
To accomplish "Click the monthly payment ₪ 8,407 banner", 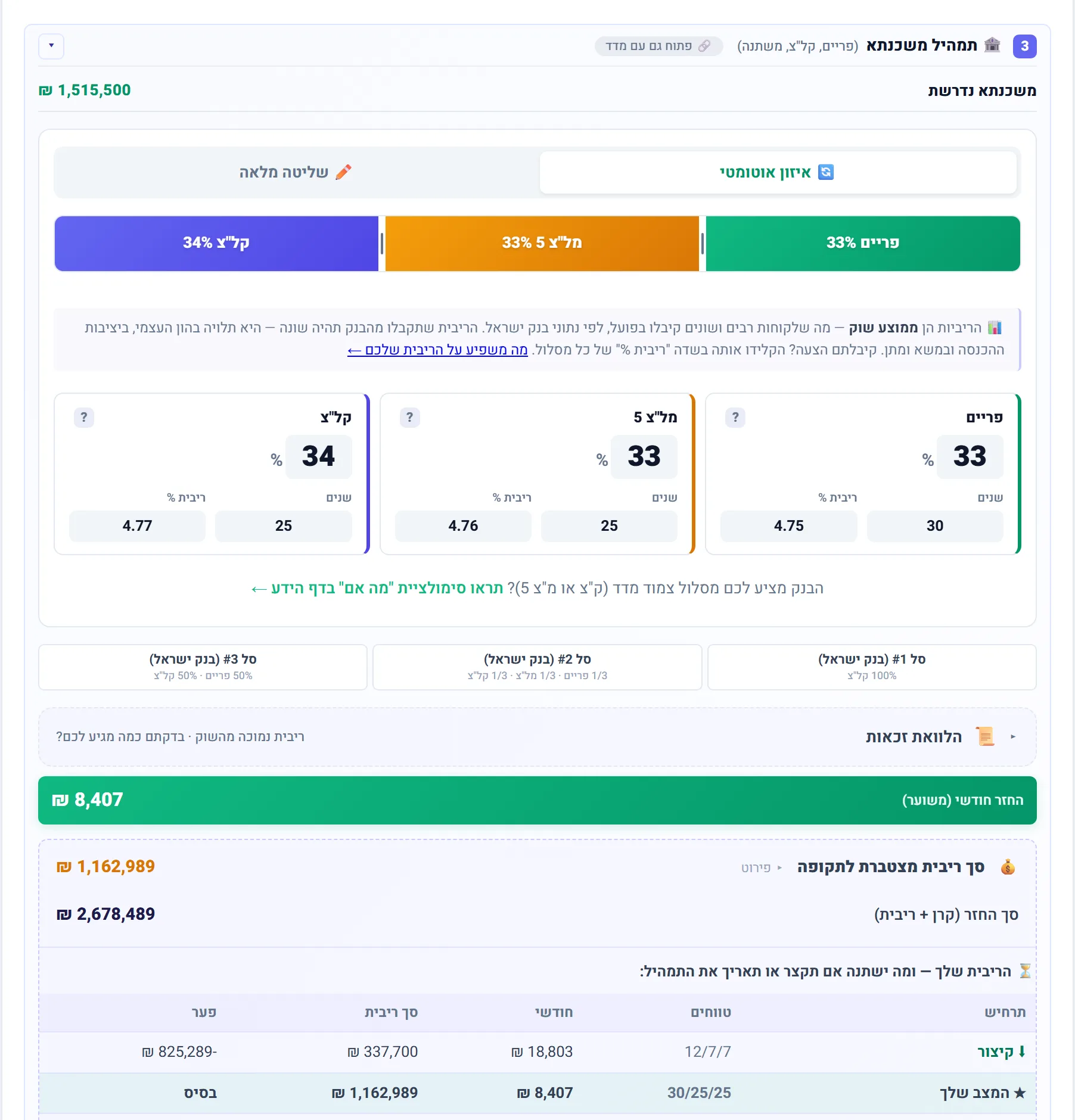I will coord(537,800).
